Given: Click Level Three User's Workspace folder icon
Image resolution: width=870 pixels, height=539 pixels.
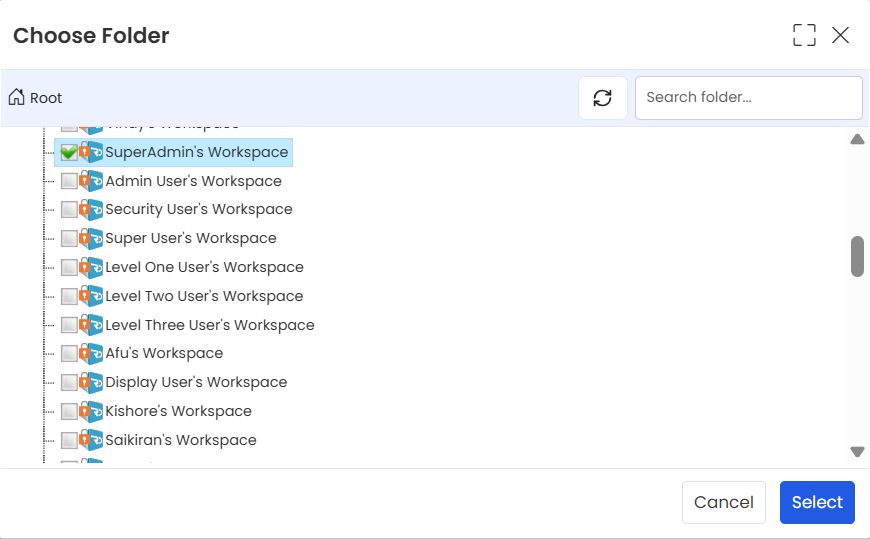Looking at the screenshot, I should click(91, 325).
